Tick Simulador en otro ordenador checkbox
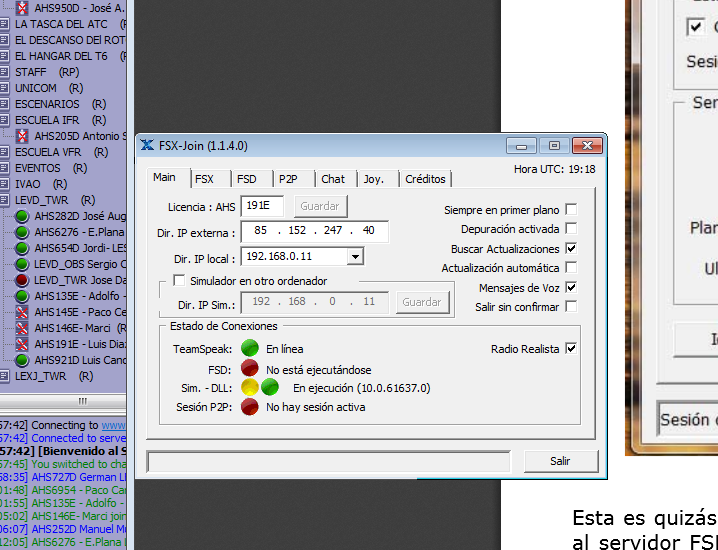 point(180,281)
